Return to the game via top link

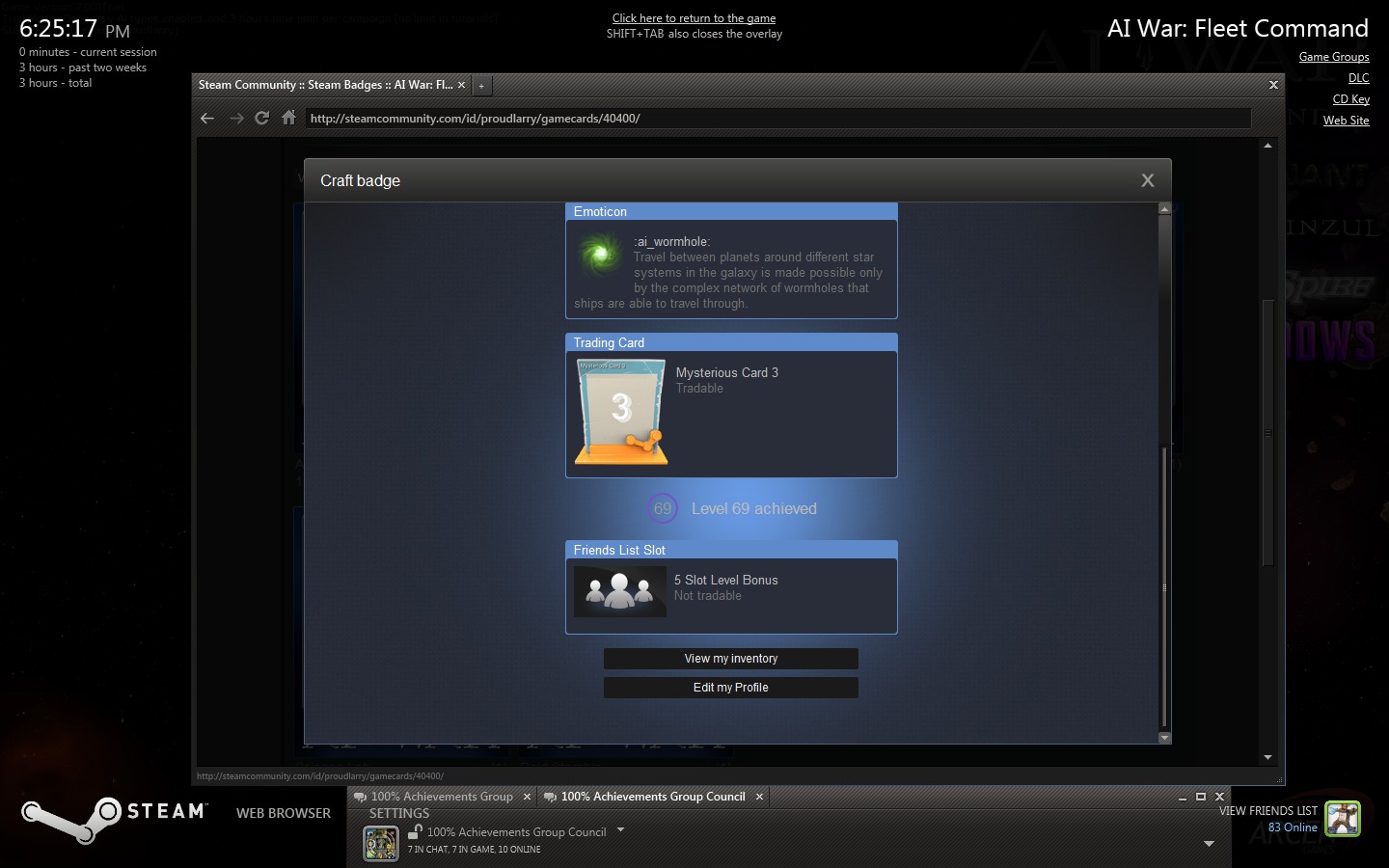click(694, 18)
